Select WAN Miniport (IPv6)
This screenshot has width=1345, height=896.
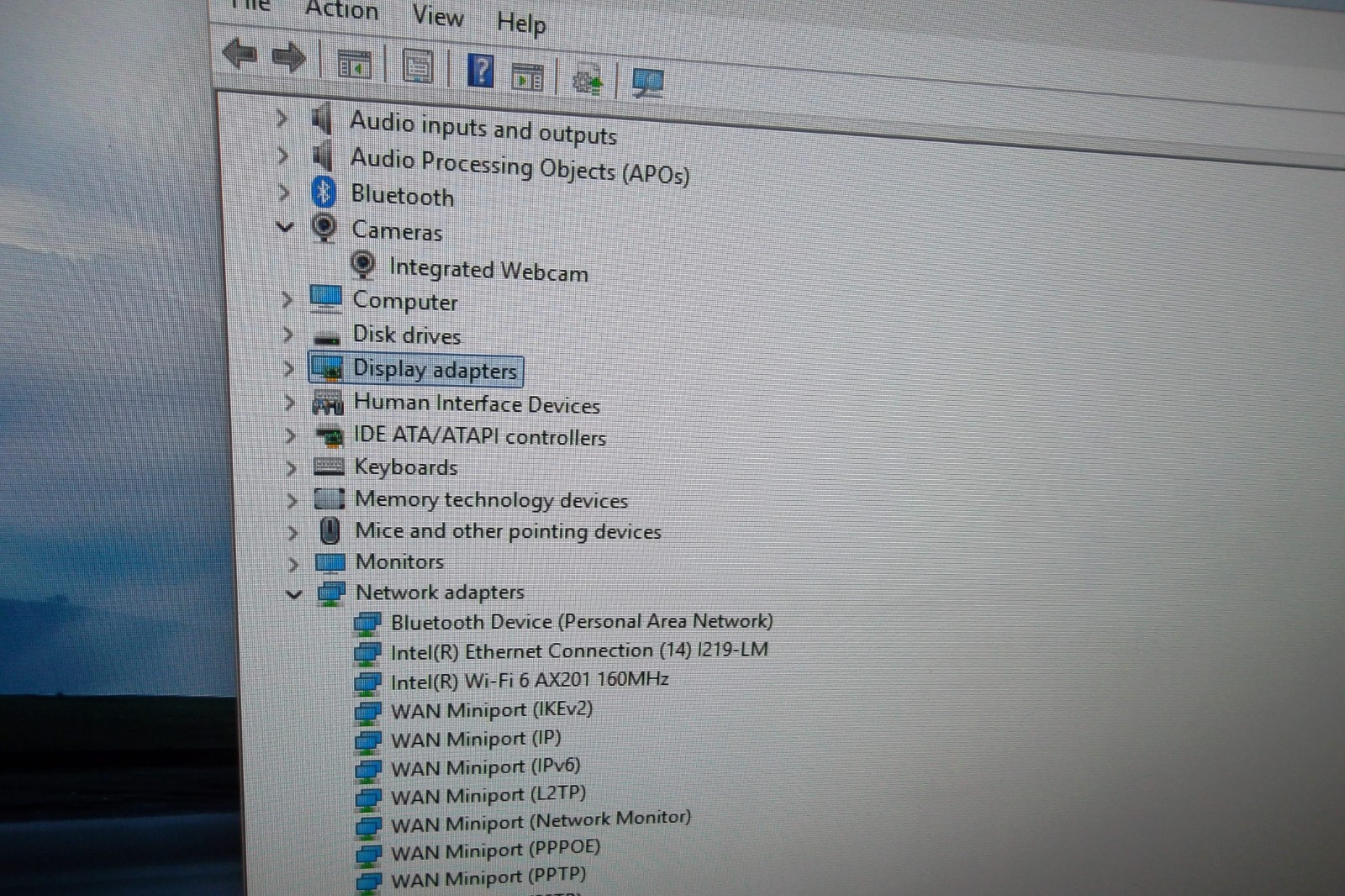tap(486, 767)
